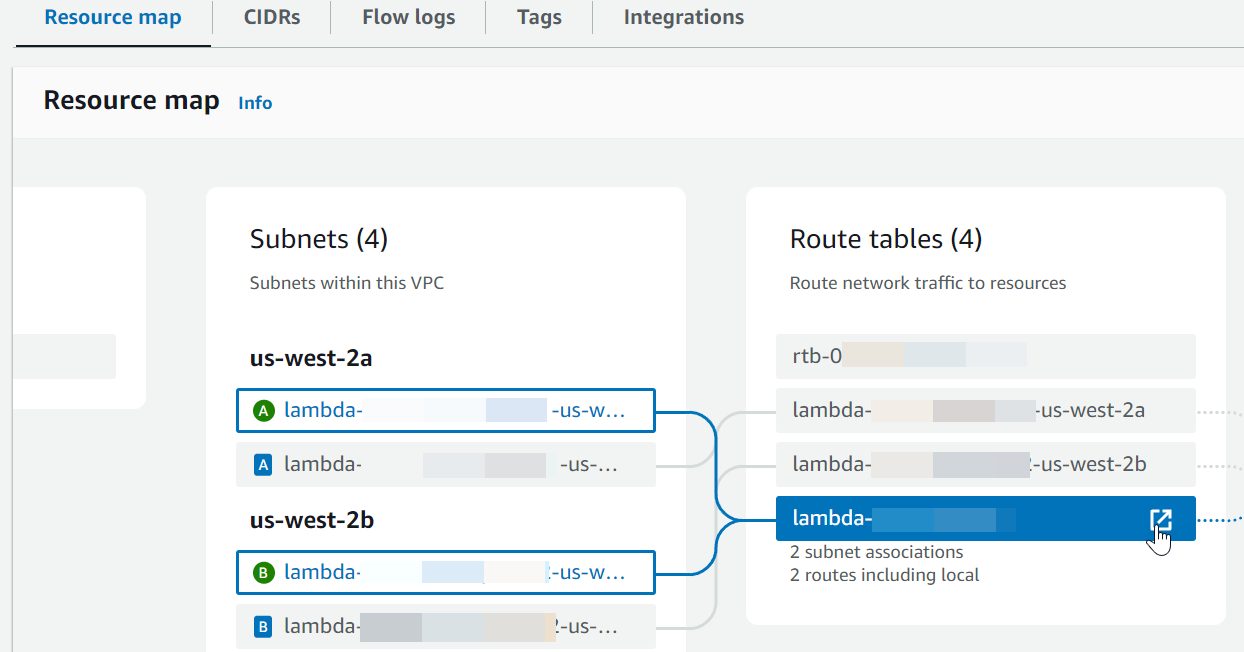Switch to the Flow logs tab
The image size is (1244, 652).
pos(408,18)
